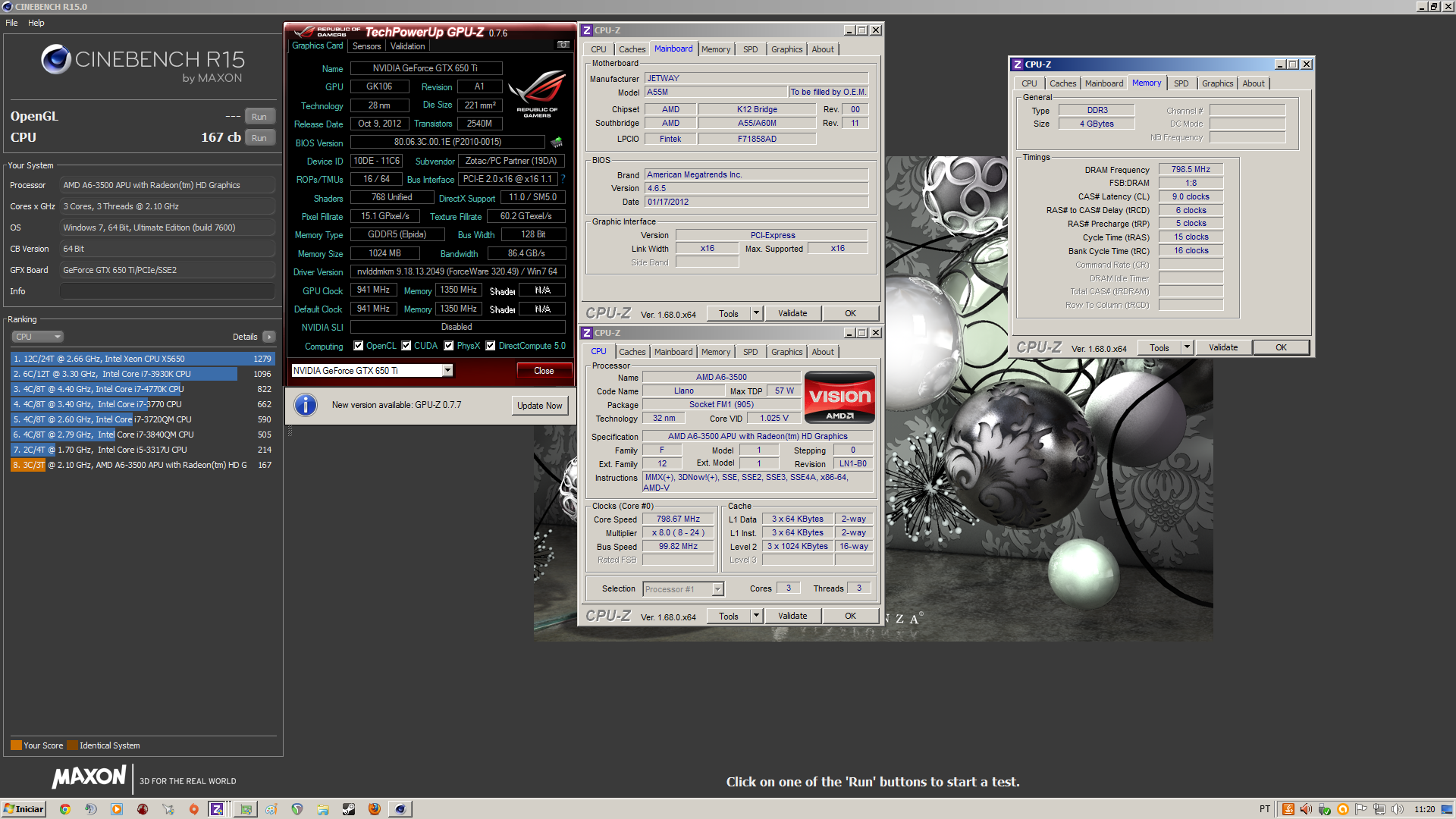Click the GPU-Z BIOS save chip icon
Image resolution: width=1456 pixels, height=819 pixels.
point(557,142)
